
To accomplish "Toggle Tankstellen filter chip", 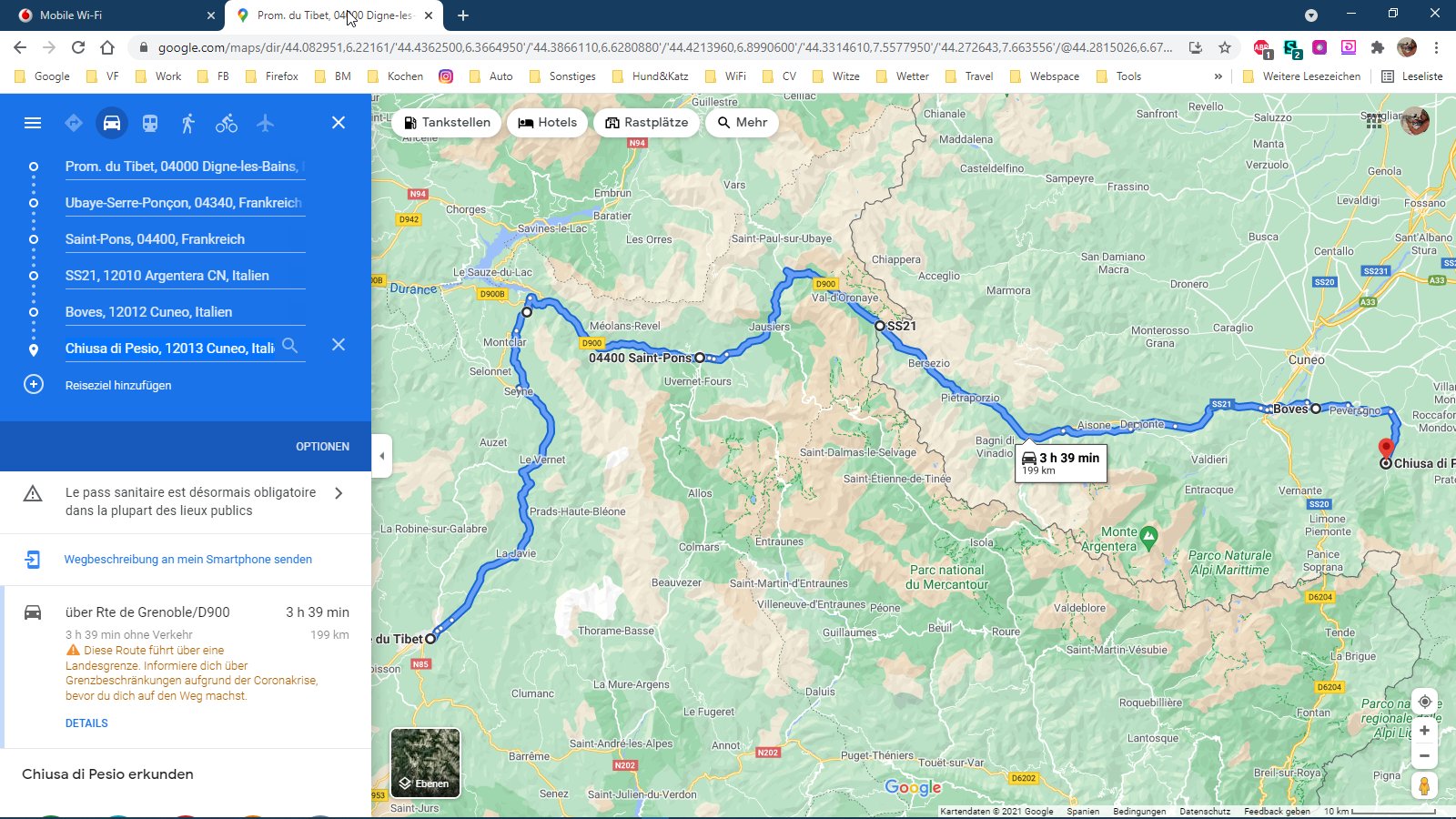I will pos(447,122).
